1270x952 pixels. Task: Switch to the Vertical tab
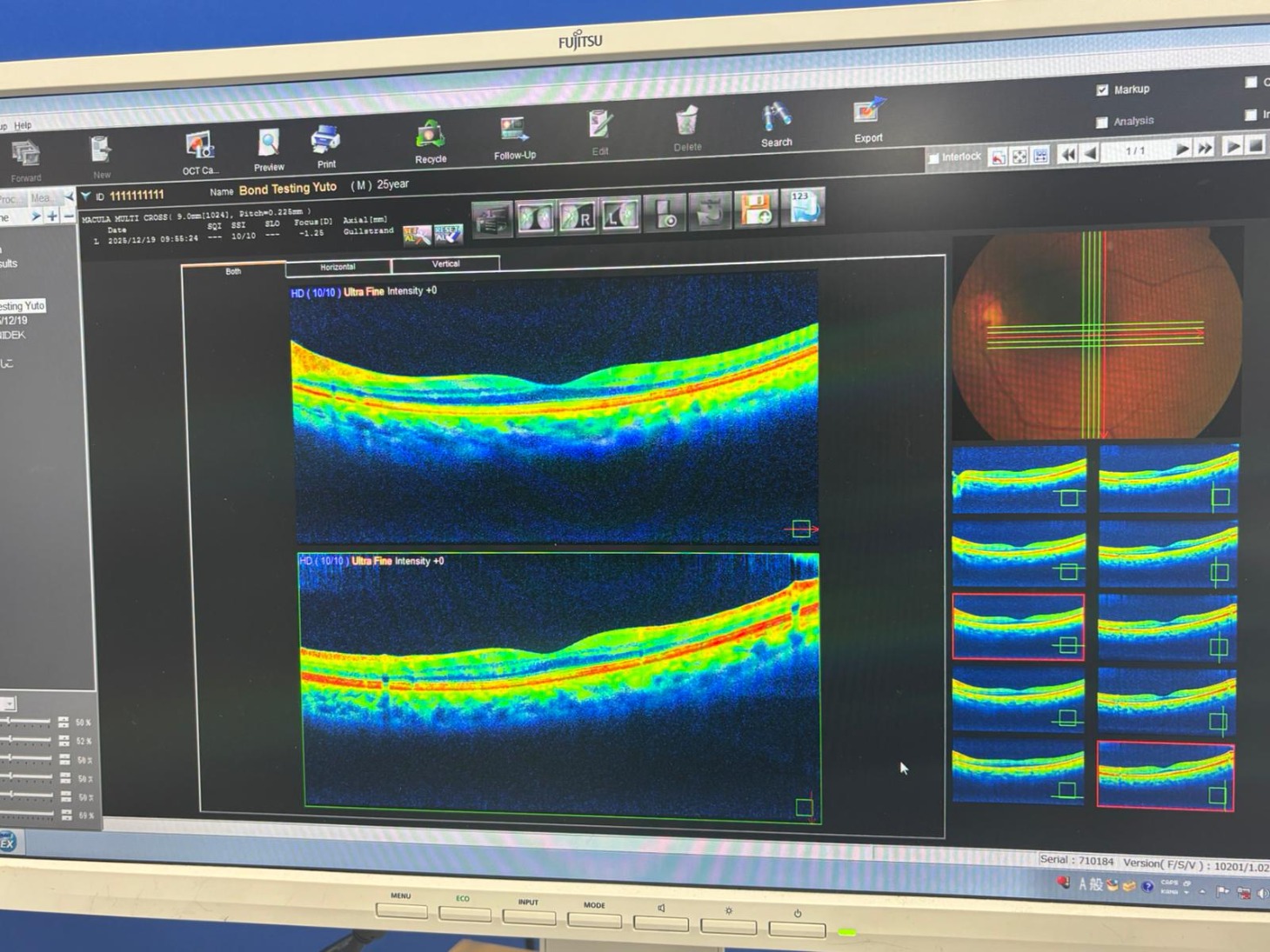tap(445, 263)
